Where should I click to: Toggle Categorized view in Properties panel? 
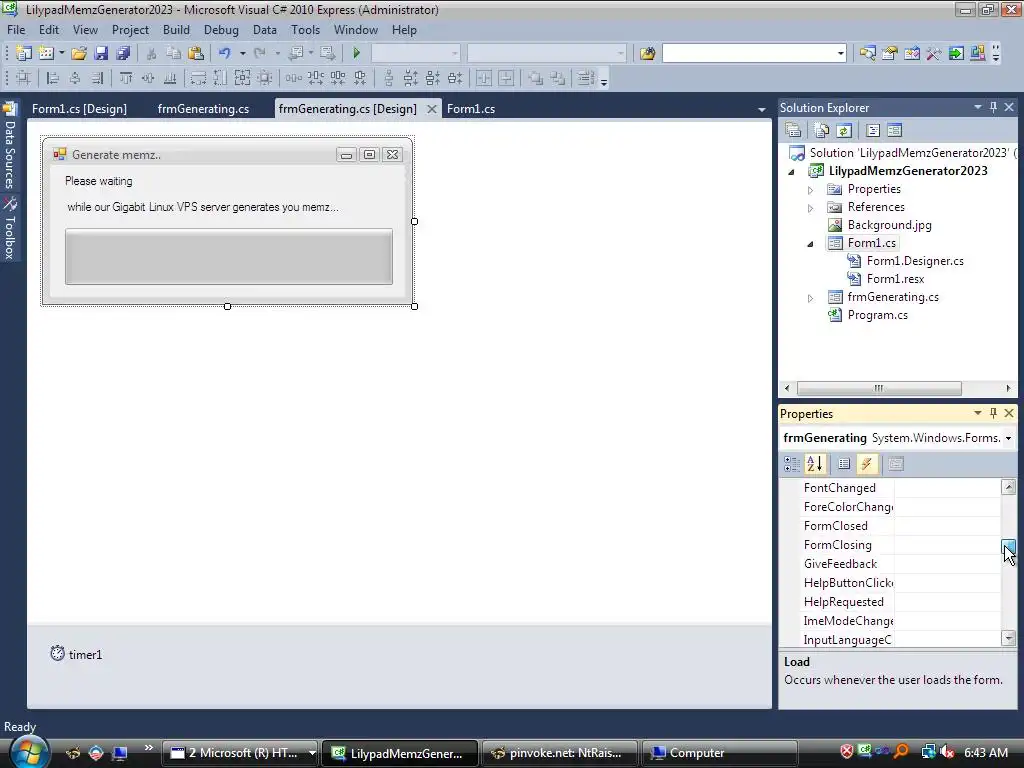pos(792,464)
